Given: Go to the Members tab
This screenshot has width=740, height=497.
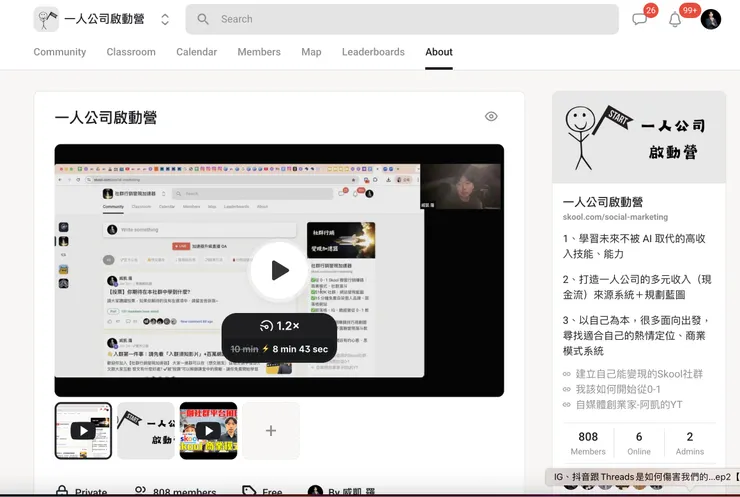Looking at the screenshot, I should [259, 52].
